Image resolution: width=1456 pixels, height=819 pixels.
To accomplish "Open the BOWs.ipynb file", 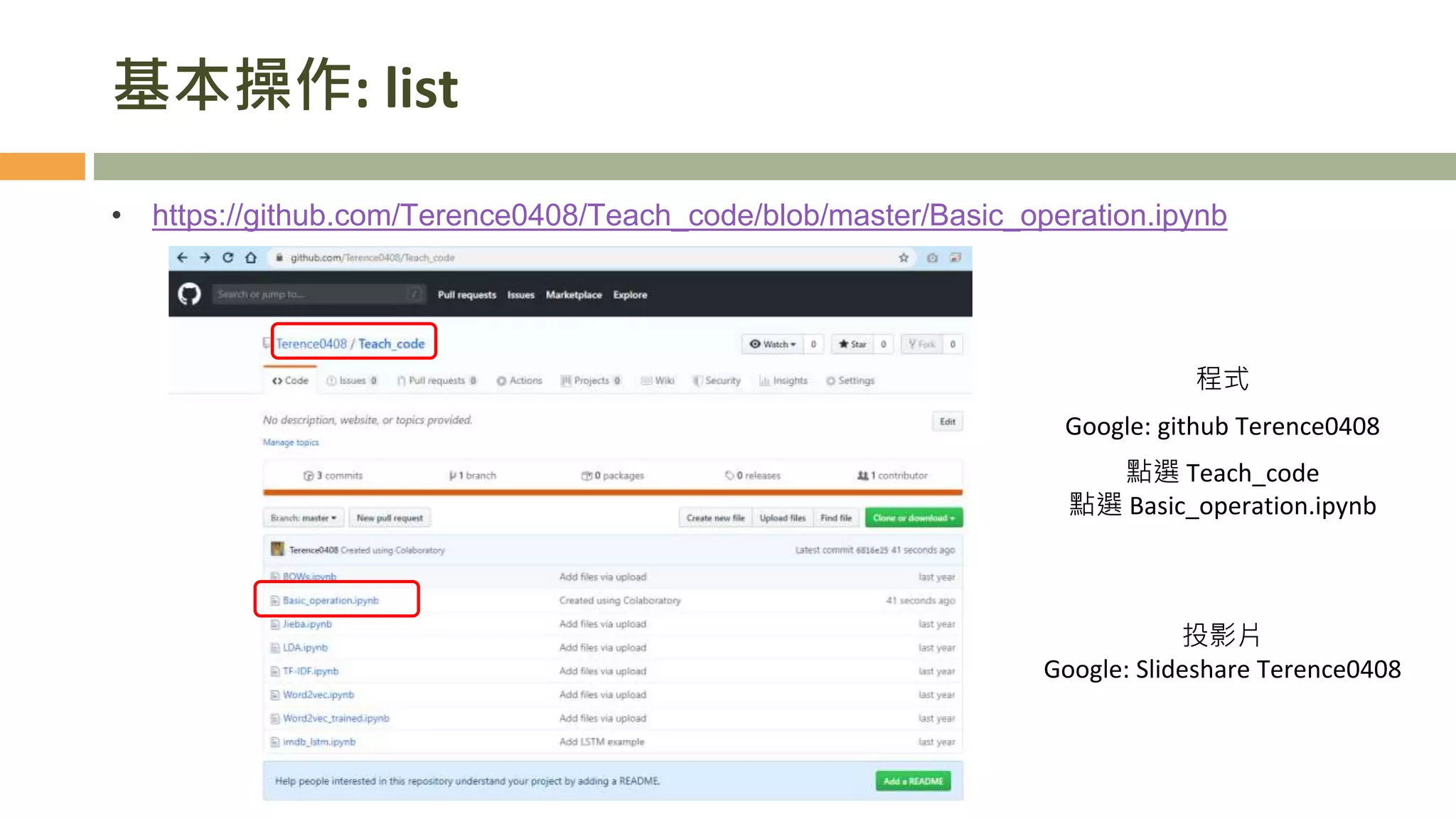I will 309,577.
